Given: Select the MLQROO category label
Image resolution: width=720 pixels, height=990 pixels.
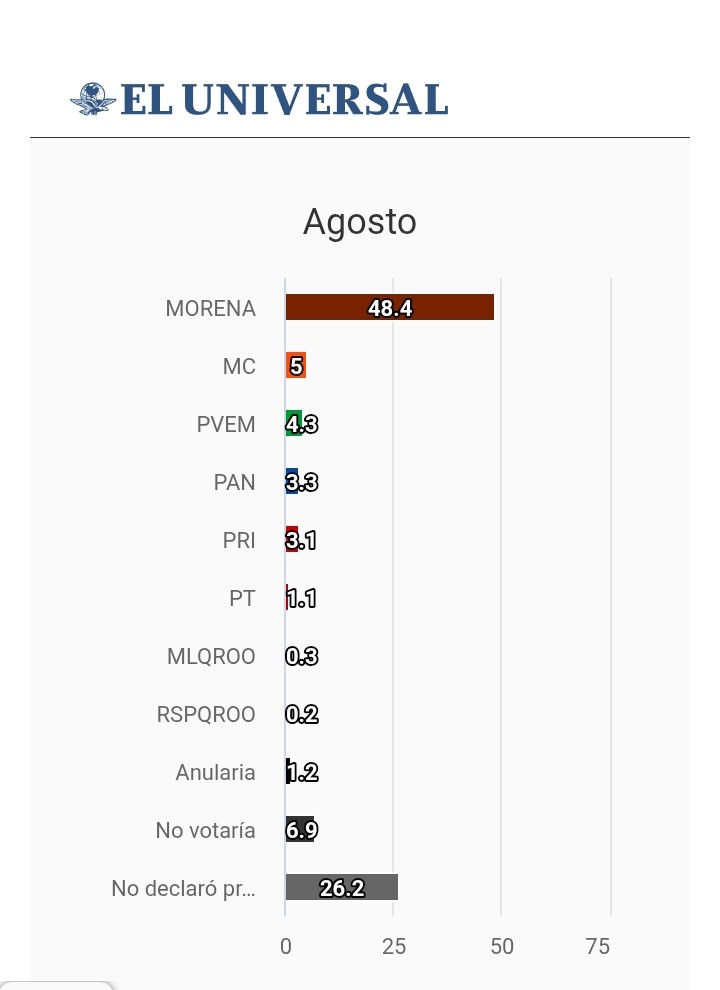Looking at the screenshot, I should pyautogui.click(x=211, y=656).
